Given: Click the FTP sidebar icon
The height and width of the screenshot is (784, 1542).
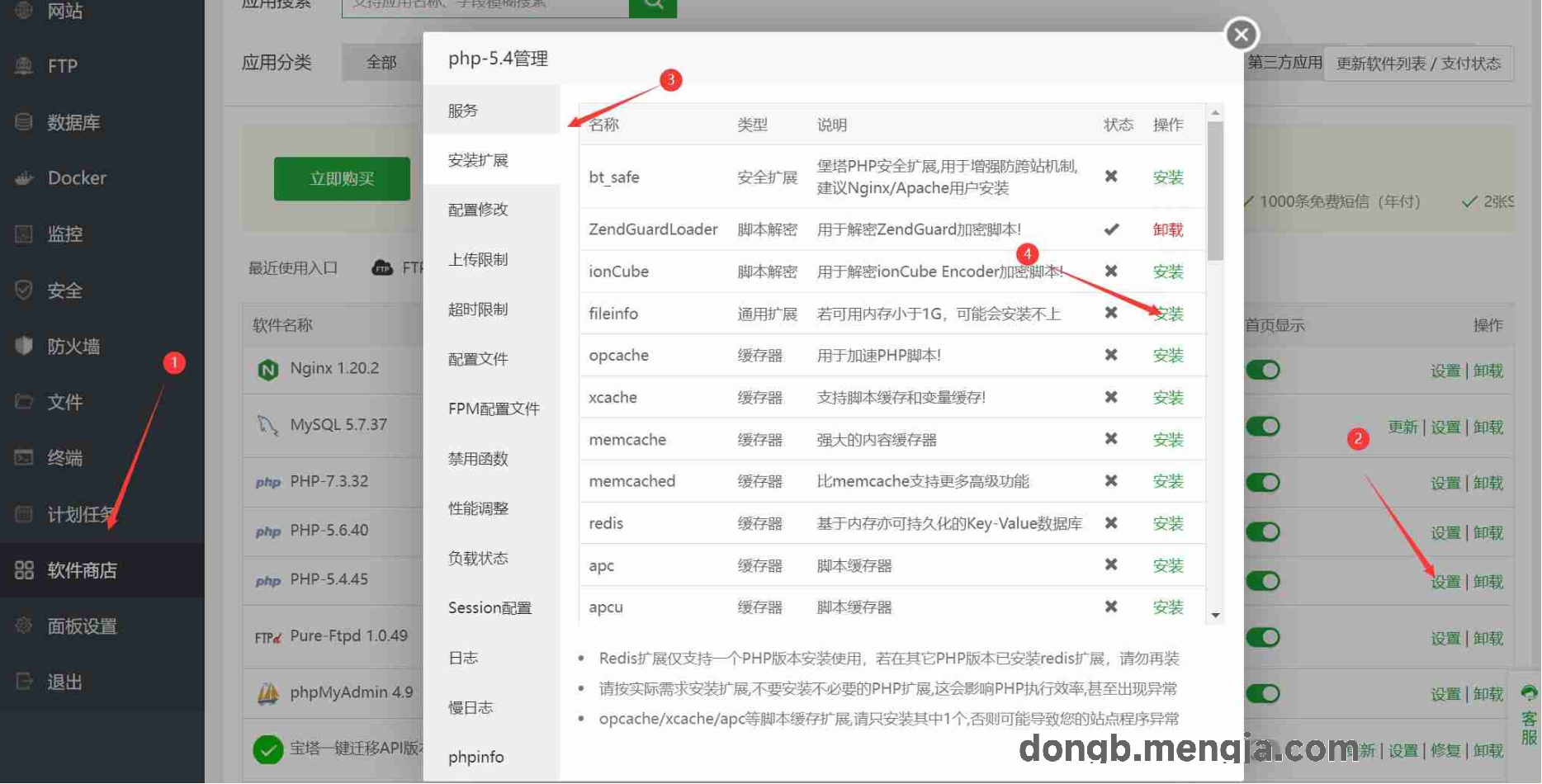Looking at the screenshot, I should coord(24,66).
